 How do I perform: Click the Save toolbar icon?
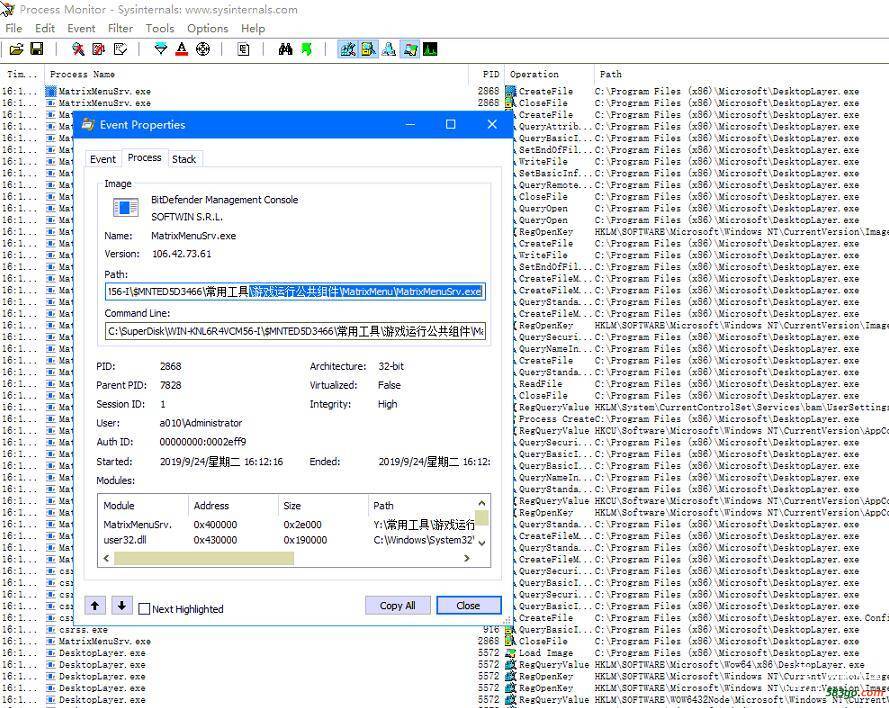(37, 49)
